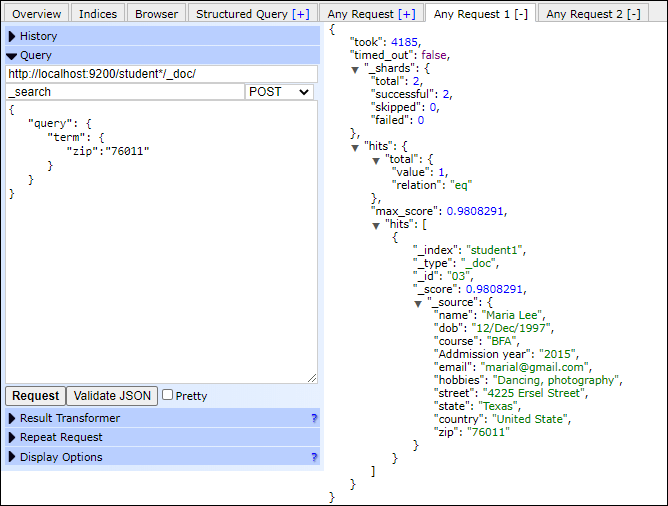Select the Any Request 1 tab
Image resolution: width=668 pixels, height=506 pixels.
click(x=481, y=14)
